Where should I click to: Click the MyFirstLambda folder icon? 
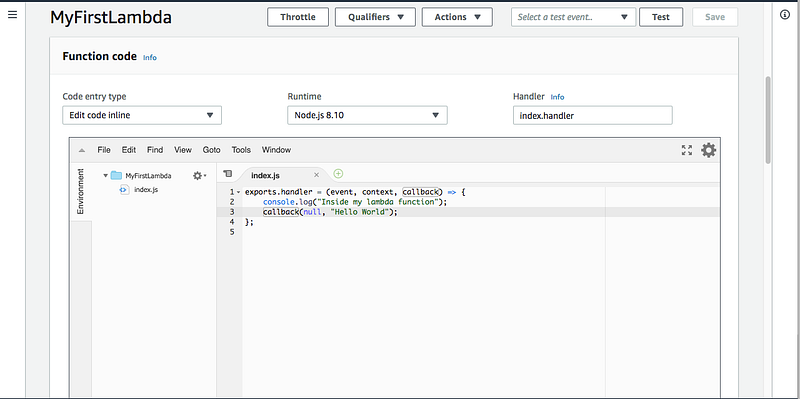tap(116, 176)
